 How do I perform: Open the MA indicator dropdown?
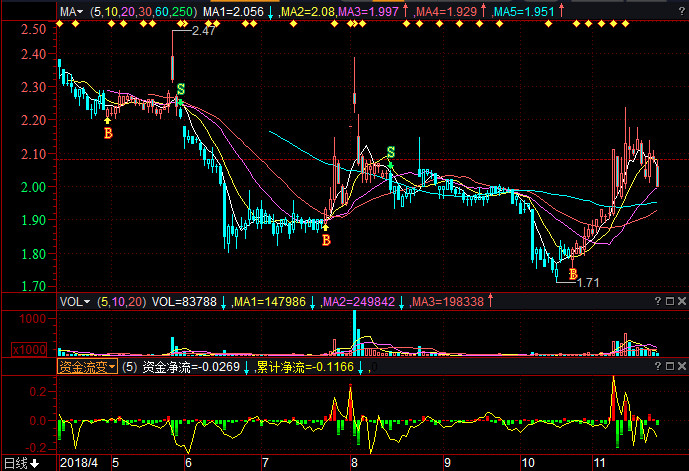72,12
